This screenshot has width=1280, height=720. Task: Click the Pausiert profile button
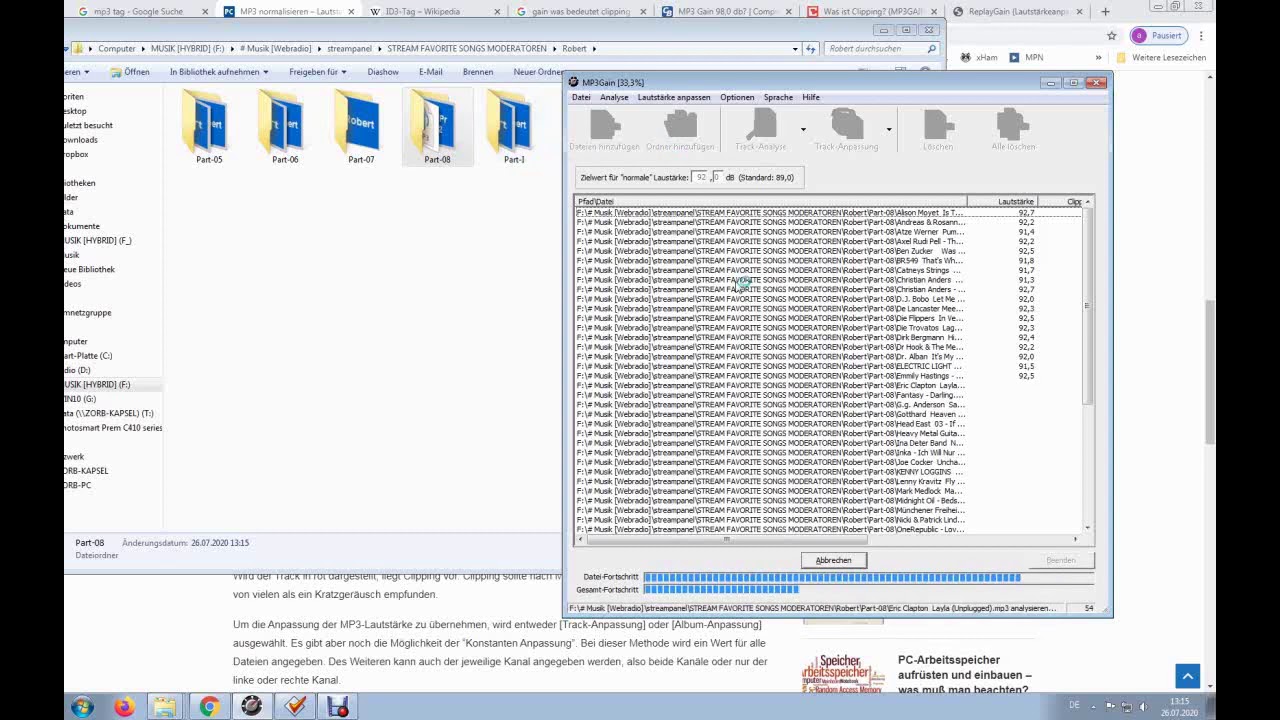[x=1158, y=36]
